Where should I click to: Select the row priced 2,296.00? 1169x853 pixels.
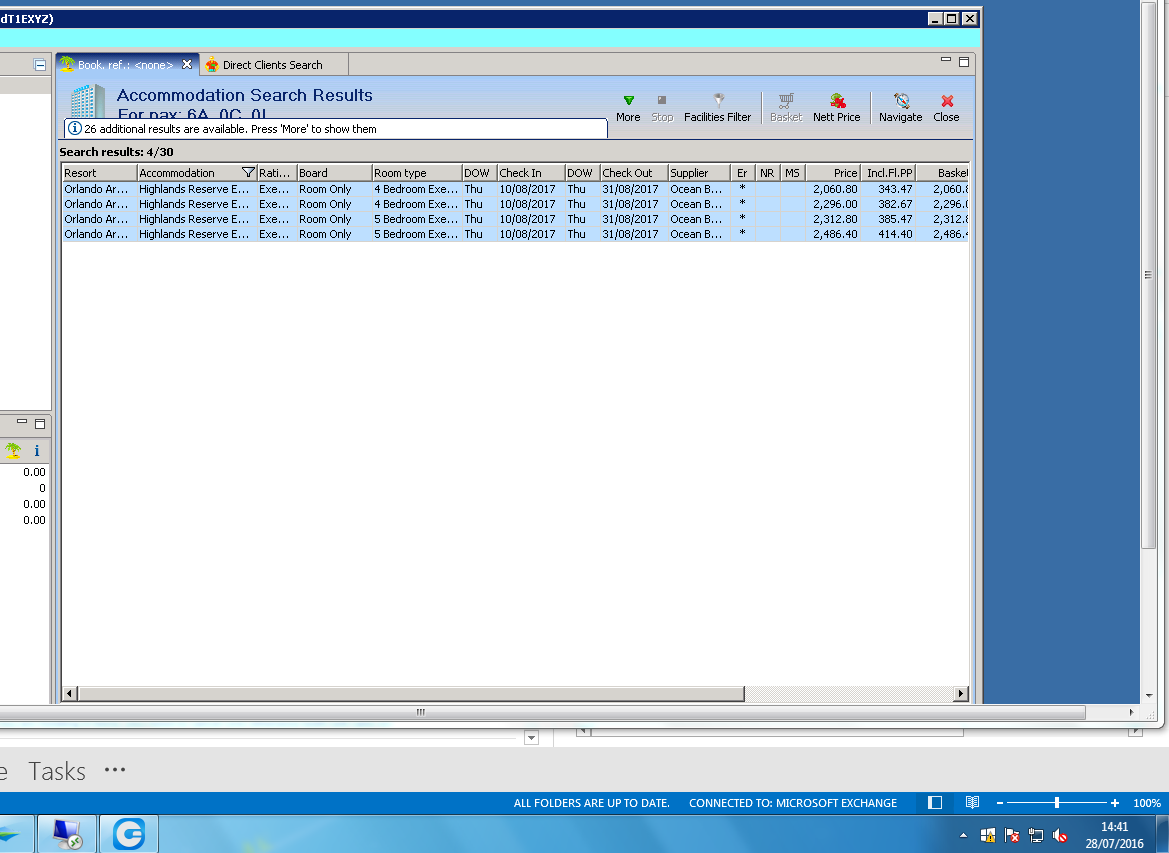(x=515, y=204)
